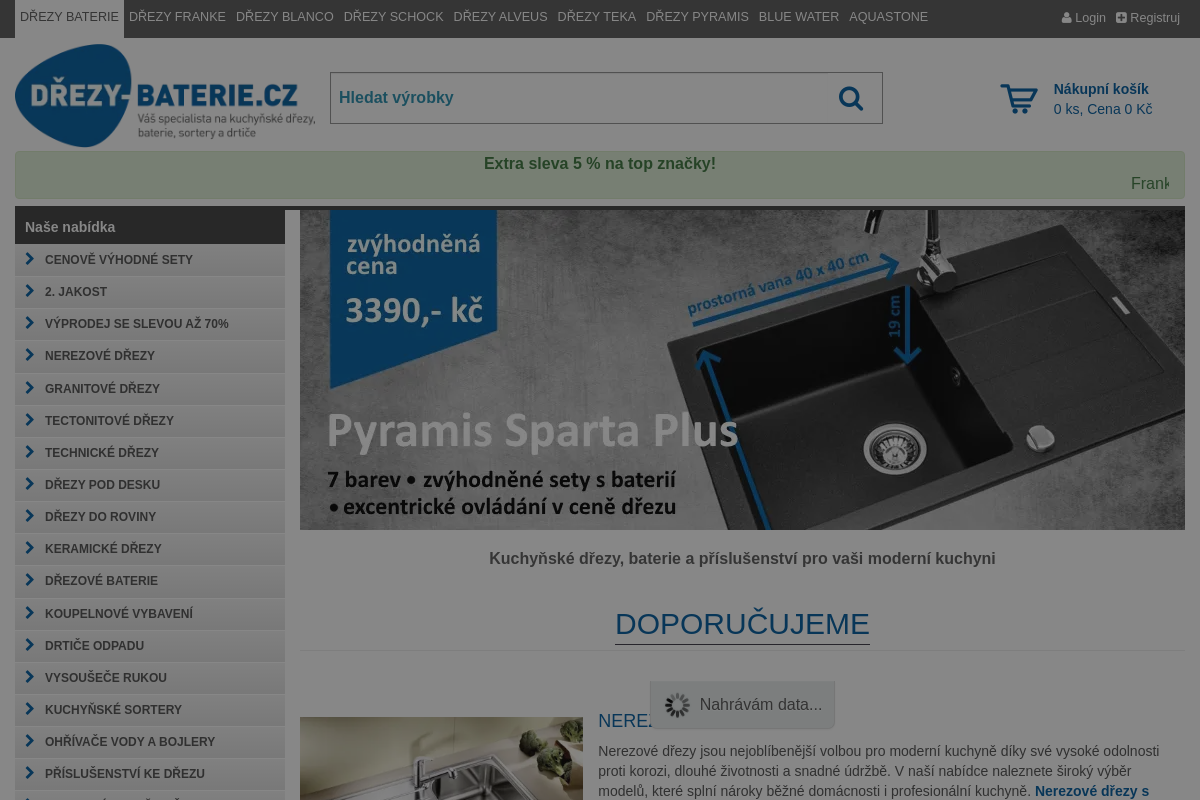The image size is (1200, 800).
Task: Click the search magnifier icon
Action: click(x=851, y=98)
